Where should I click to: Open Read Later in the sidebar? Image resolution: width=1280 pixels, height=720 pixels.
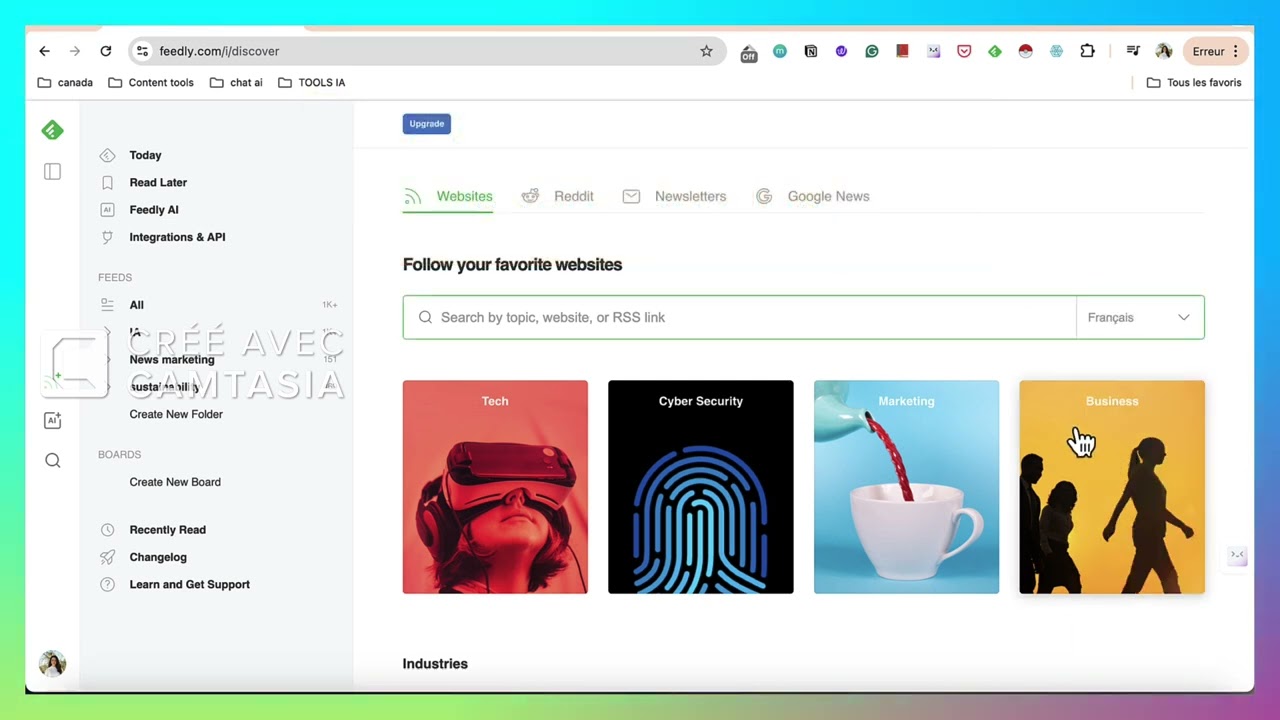click(x=158, y=182)
